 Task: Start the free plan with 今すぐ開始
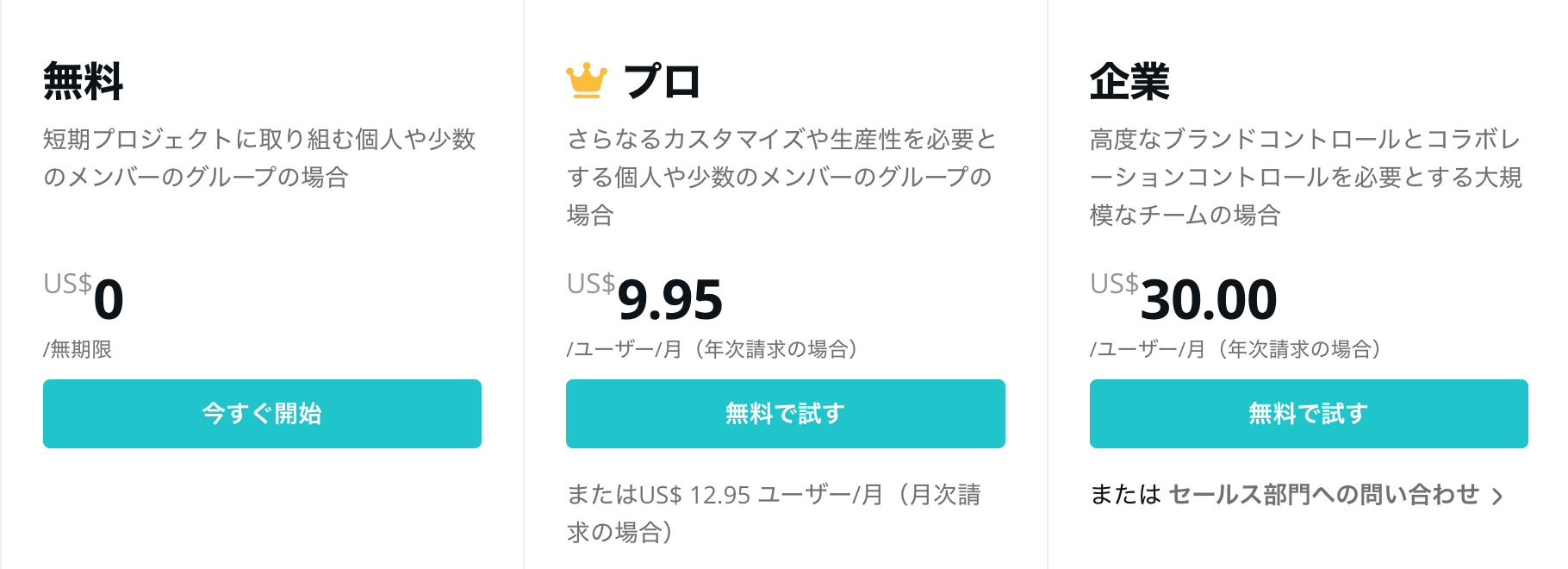(262, 414)
